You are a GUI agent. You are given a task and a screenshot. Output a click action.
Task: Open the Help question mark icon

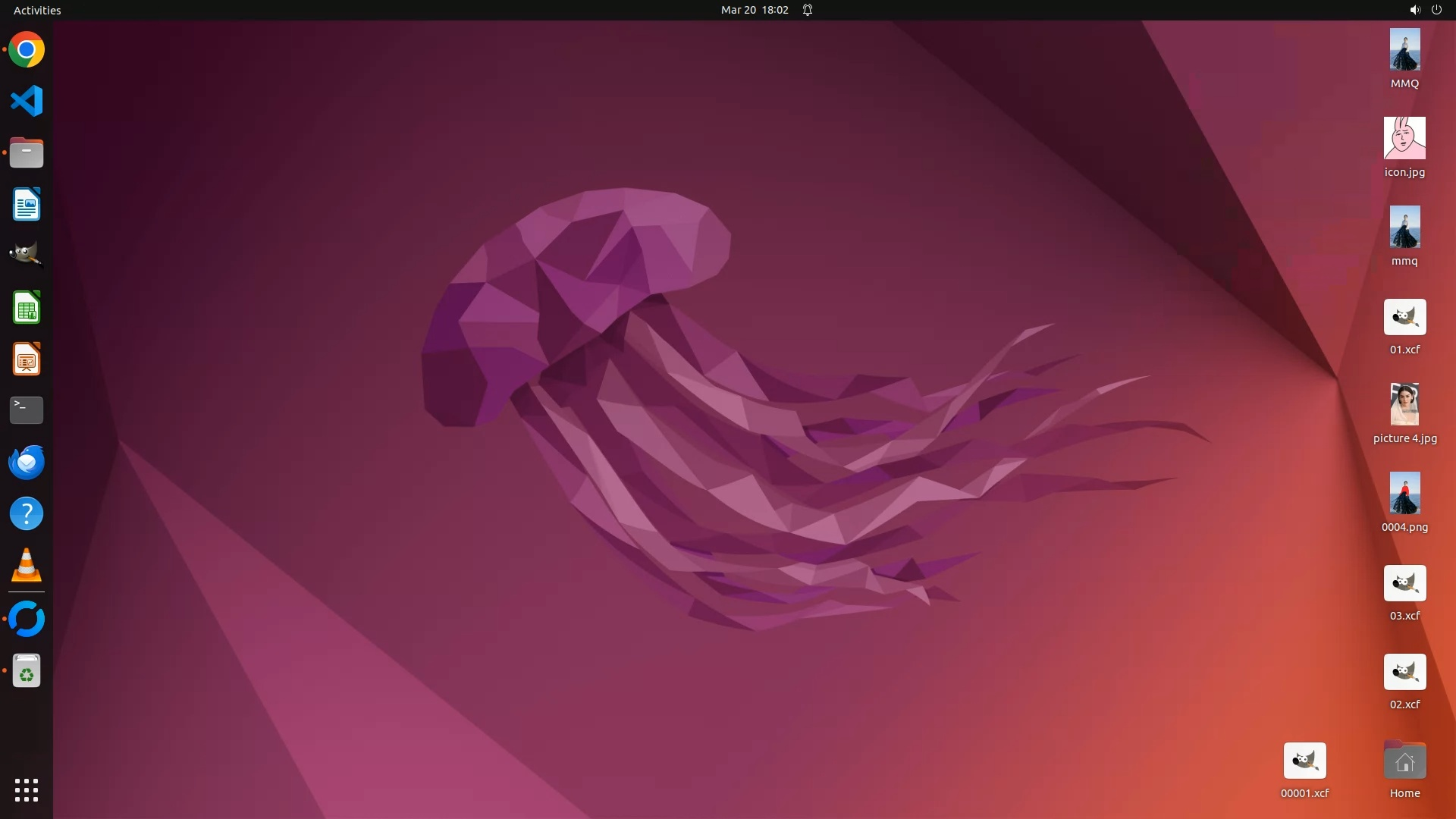(x=27, y=514)
